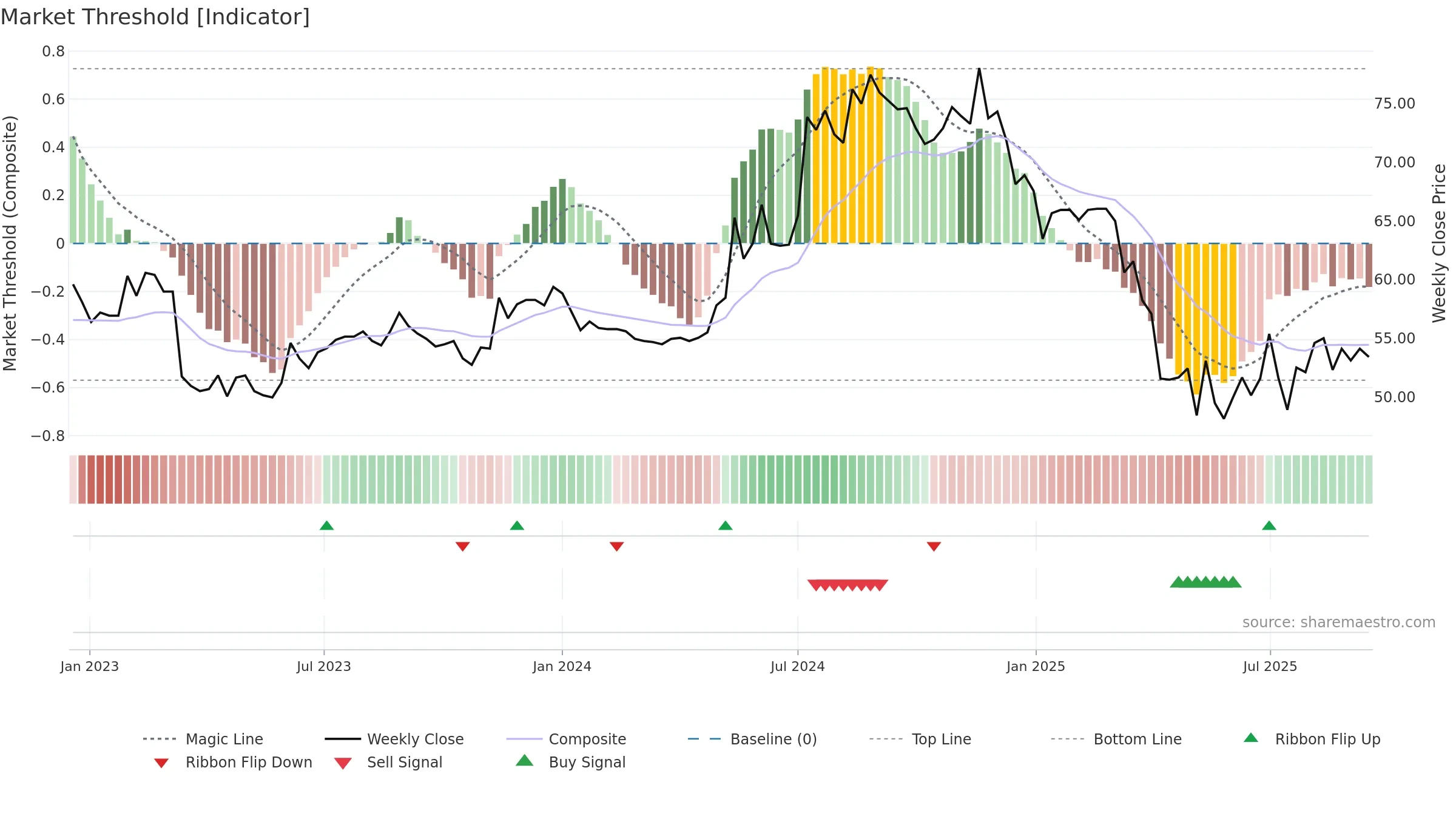Click the Ribbon Flip Down marker around Feb 2024

pos(617,547)
